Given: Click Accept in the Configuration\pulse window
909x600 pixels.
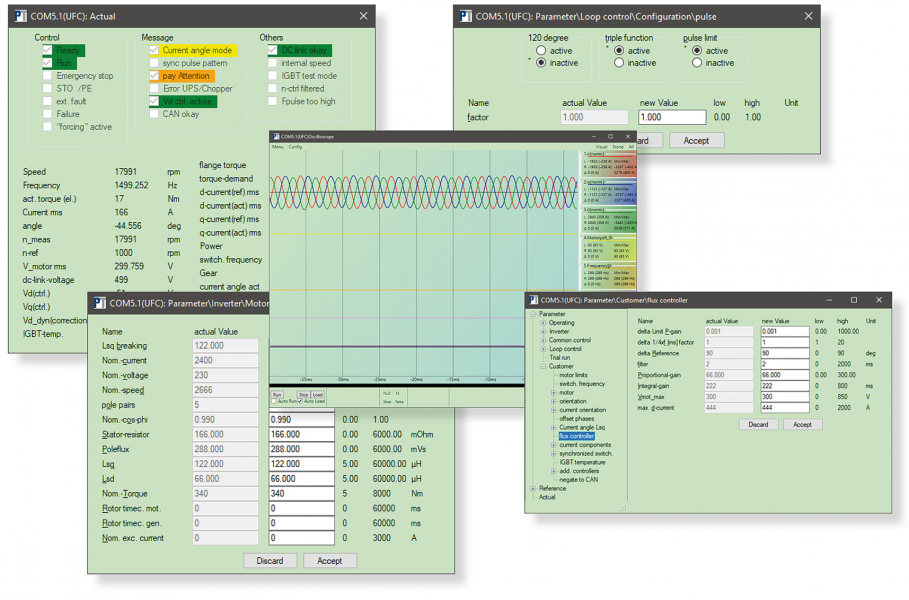Looking at the screenshot, I should coord(696,140).
